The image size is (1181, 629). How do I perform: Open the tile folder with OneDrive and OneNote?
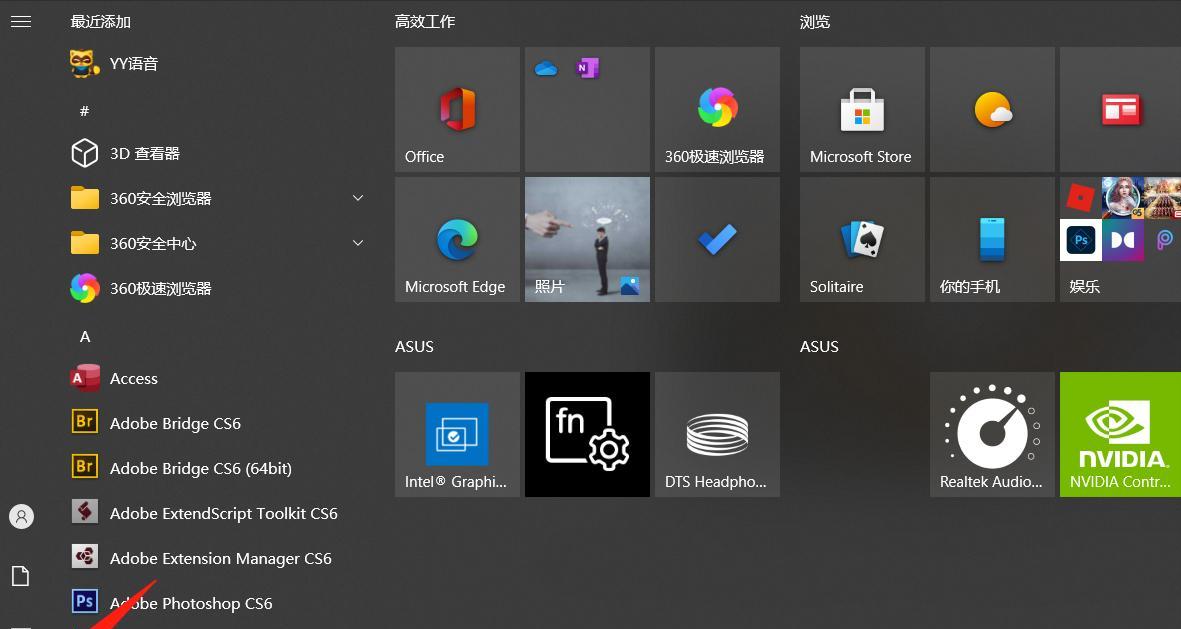(587, 109)
